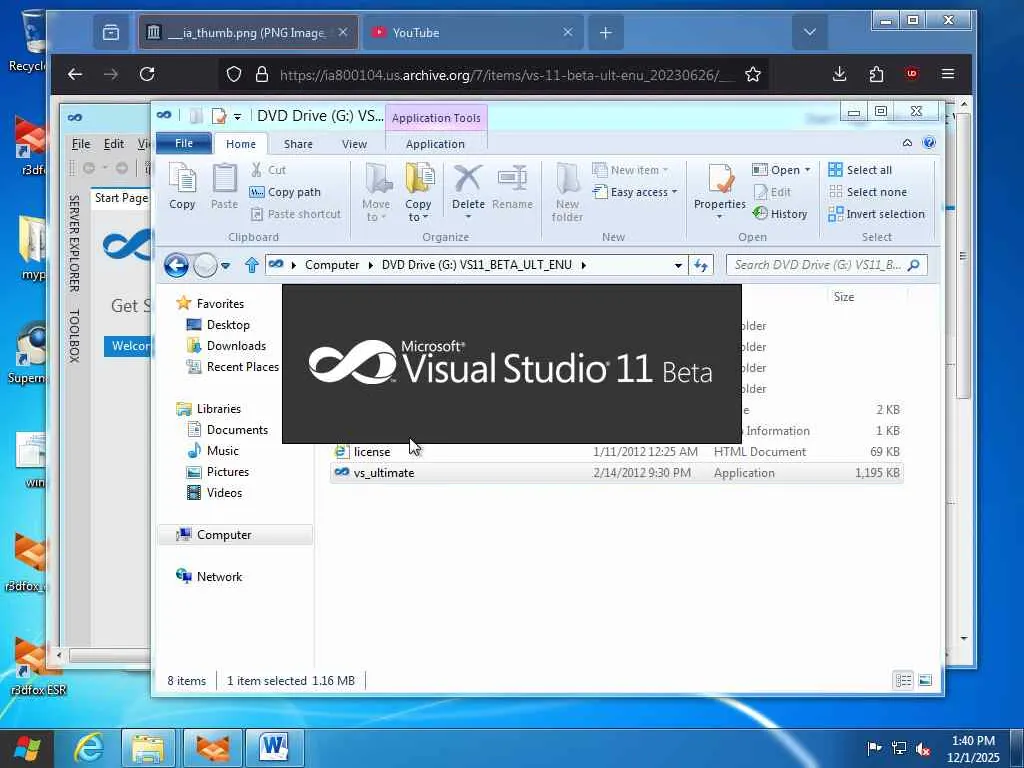Screen dimensions: 1024x768
Task: Select Downloads under Favorites
Action: point(227,346)
